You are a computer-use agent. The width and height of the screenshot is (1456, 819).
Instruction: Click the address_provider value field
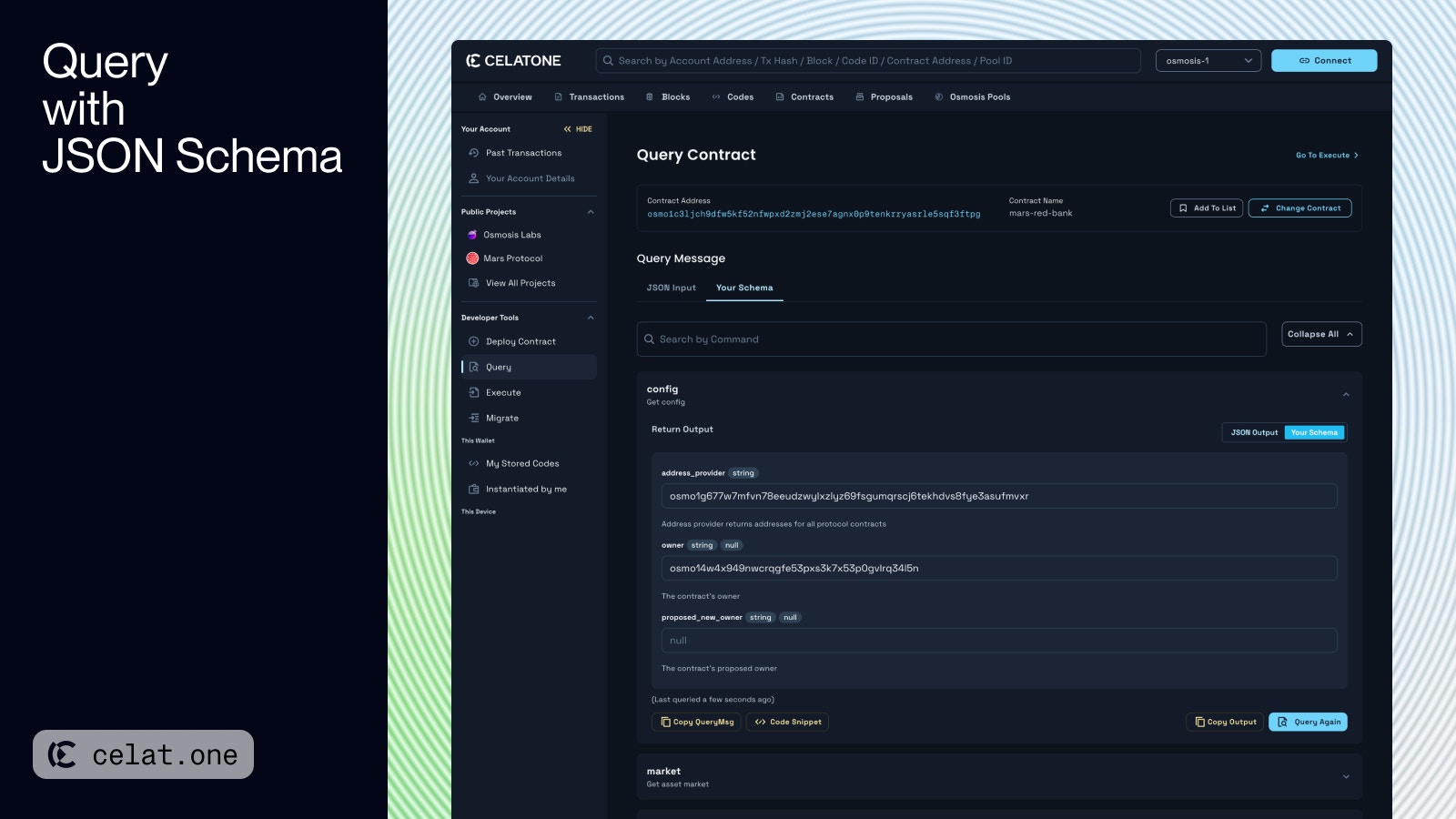[x=999, y=496]
